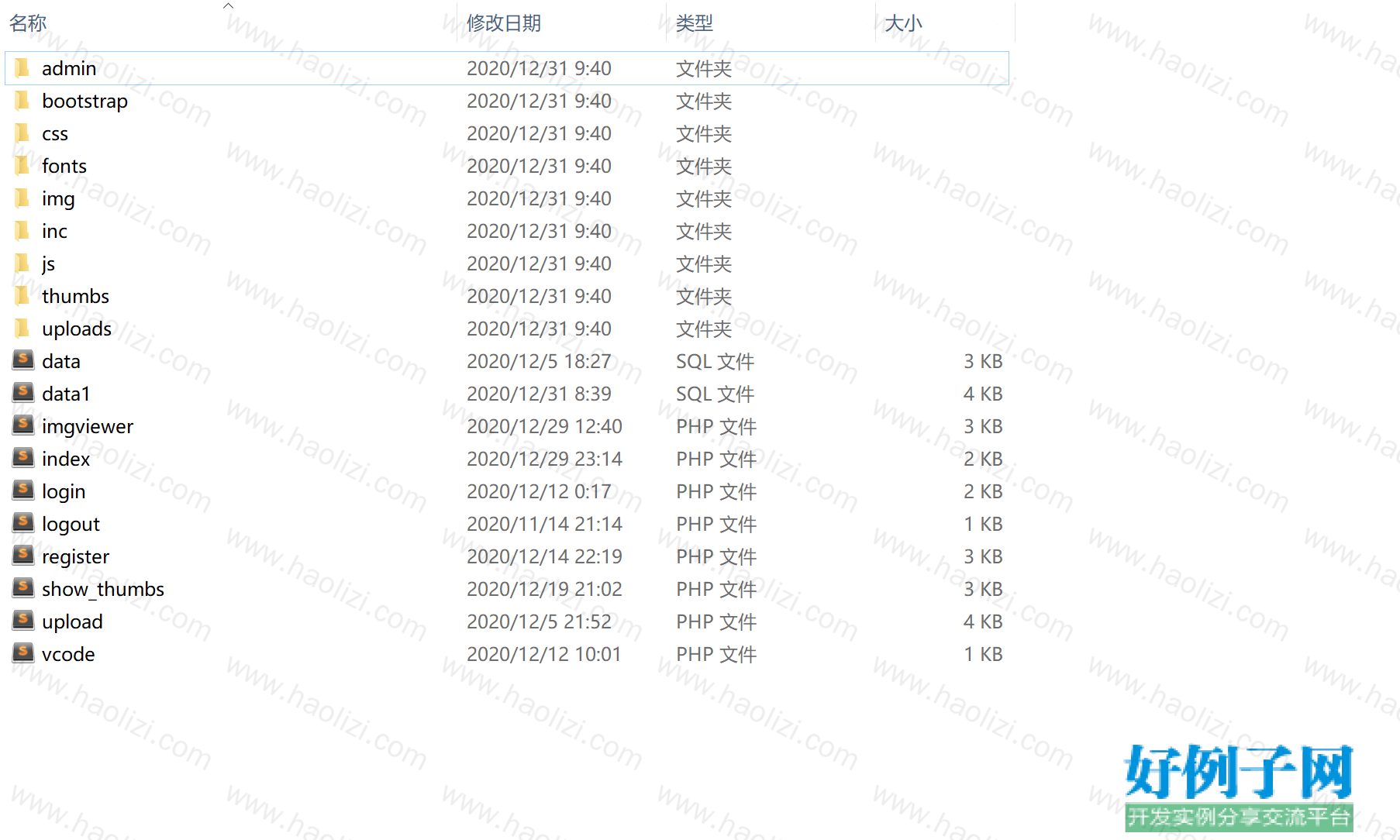Screen dimensions: 1400x840
Task: Click the 1 KB size of vcode
Action: coord(983,654)
